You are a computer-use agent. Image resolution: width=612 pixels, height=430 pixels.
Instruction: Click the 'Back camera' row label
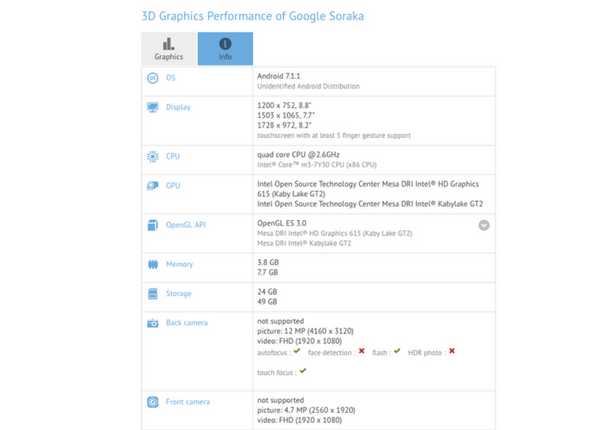187,323
